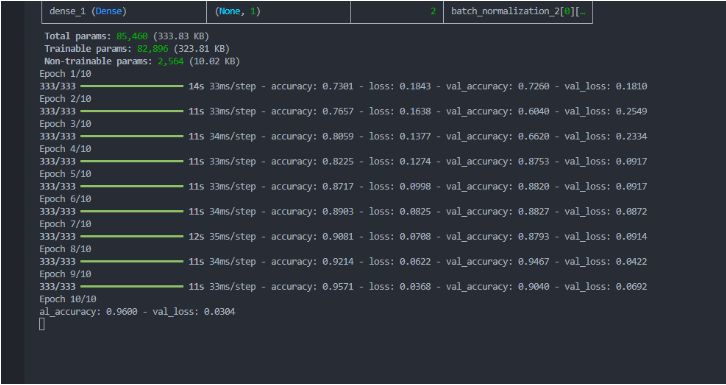
Task: Click "333/333" in the accuracy 0.9214 row
Action: coord(57,261)
